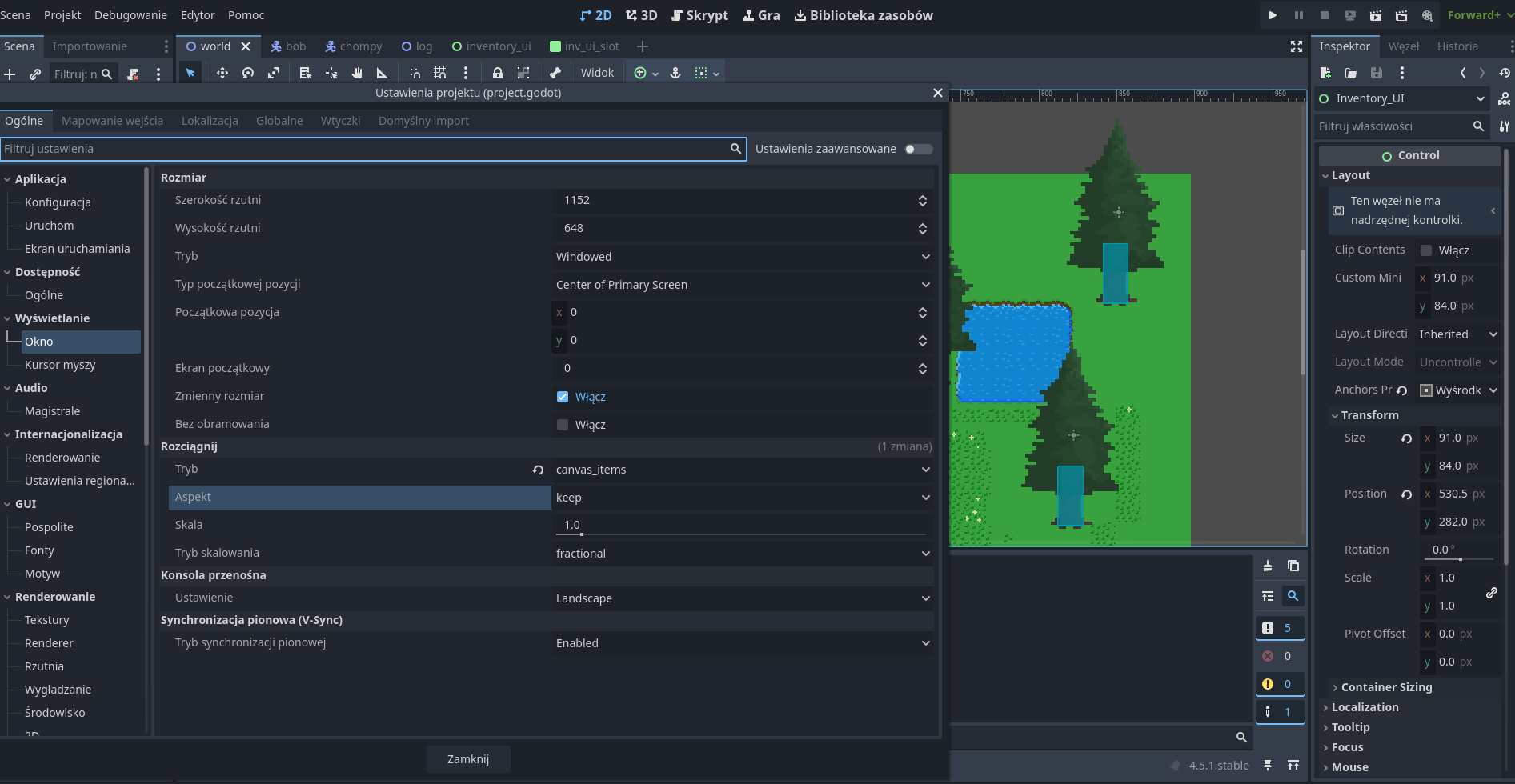Click the Zamknij button

(x=467, y=759)
